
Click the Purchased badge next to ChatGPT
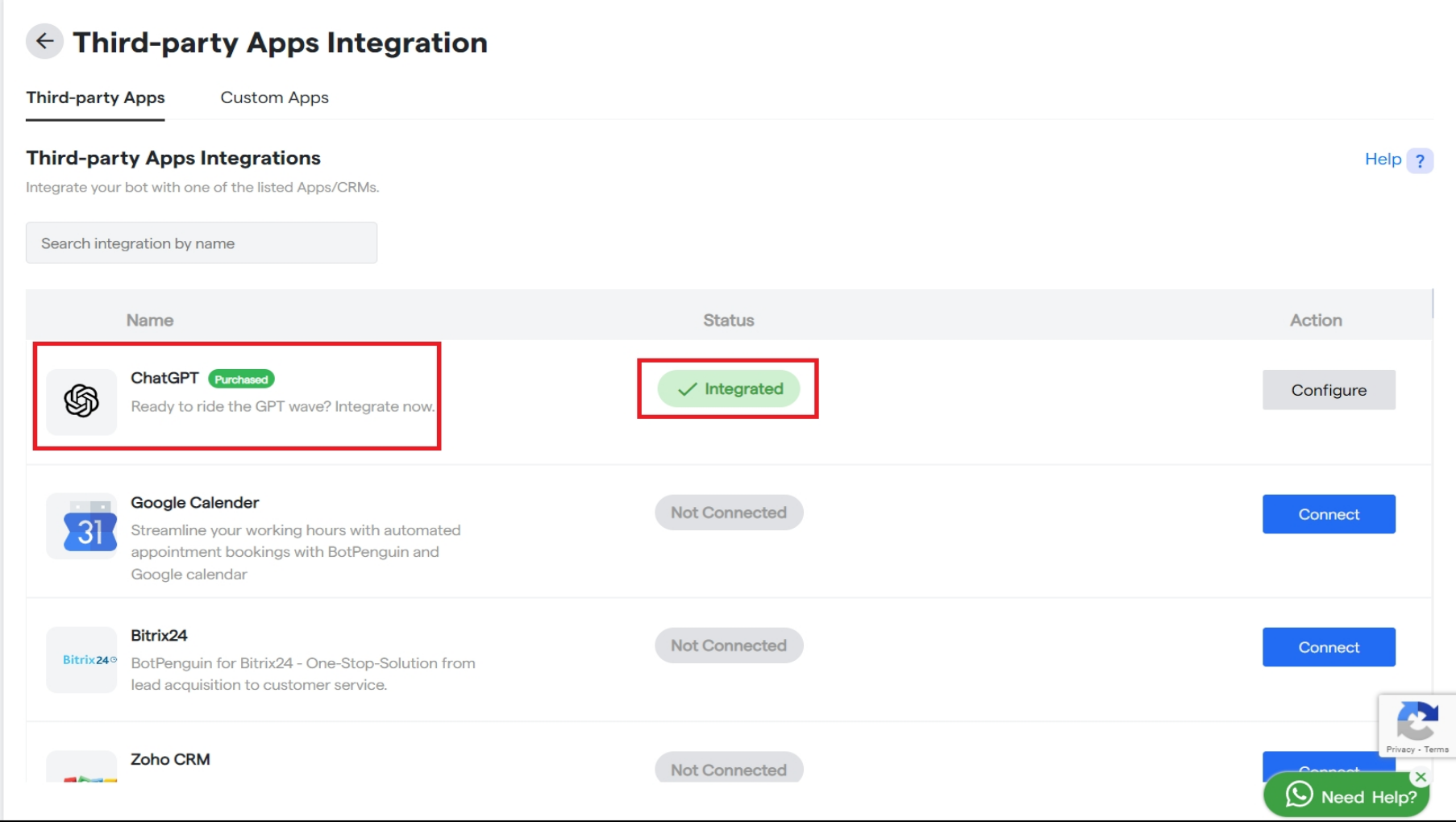pyautogui.click(x=241, y=379)
